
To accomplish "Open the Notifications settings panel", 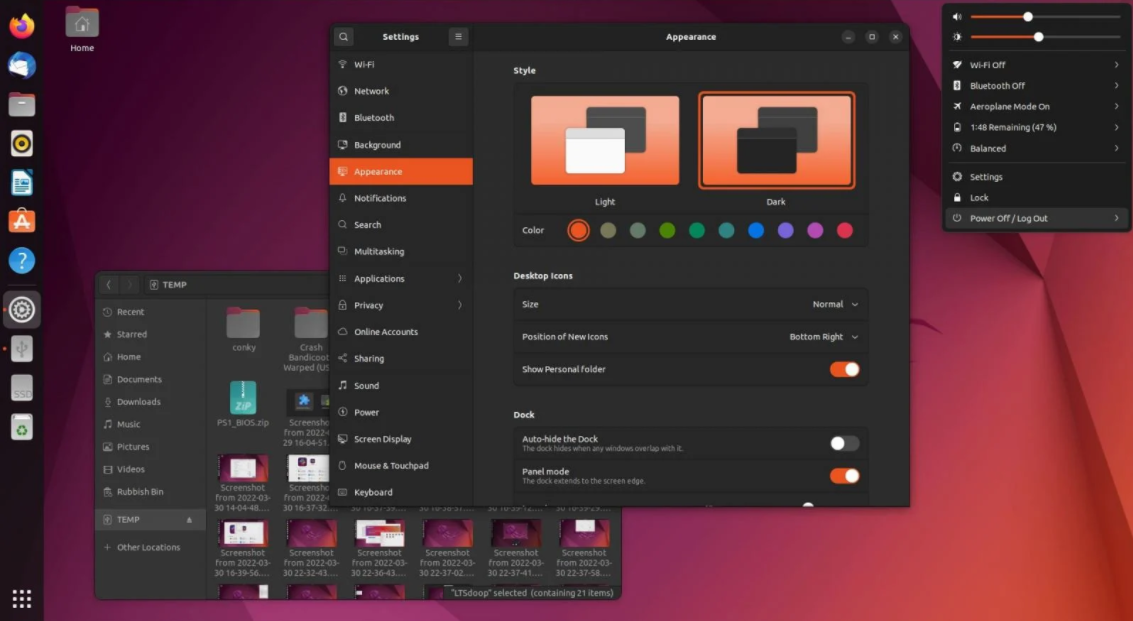I will (401, 198).
